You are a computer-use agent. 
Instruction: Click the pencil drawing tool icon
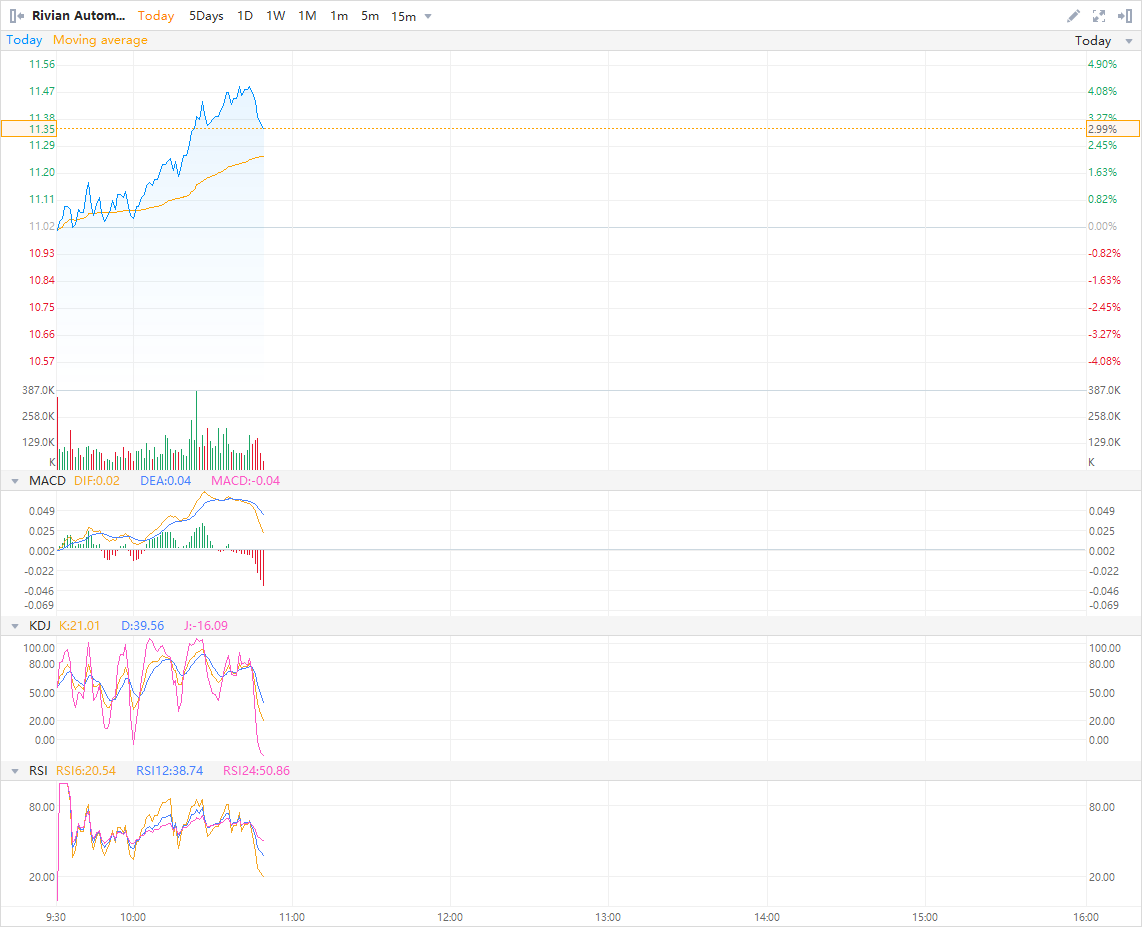click(1073, 16)
